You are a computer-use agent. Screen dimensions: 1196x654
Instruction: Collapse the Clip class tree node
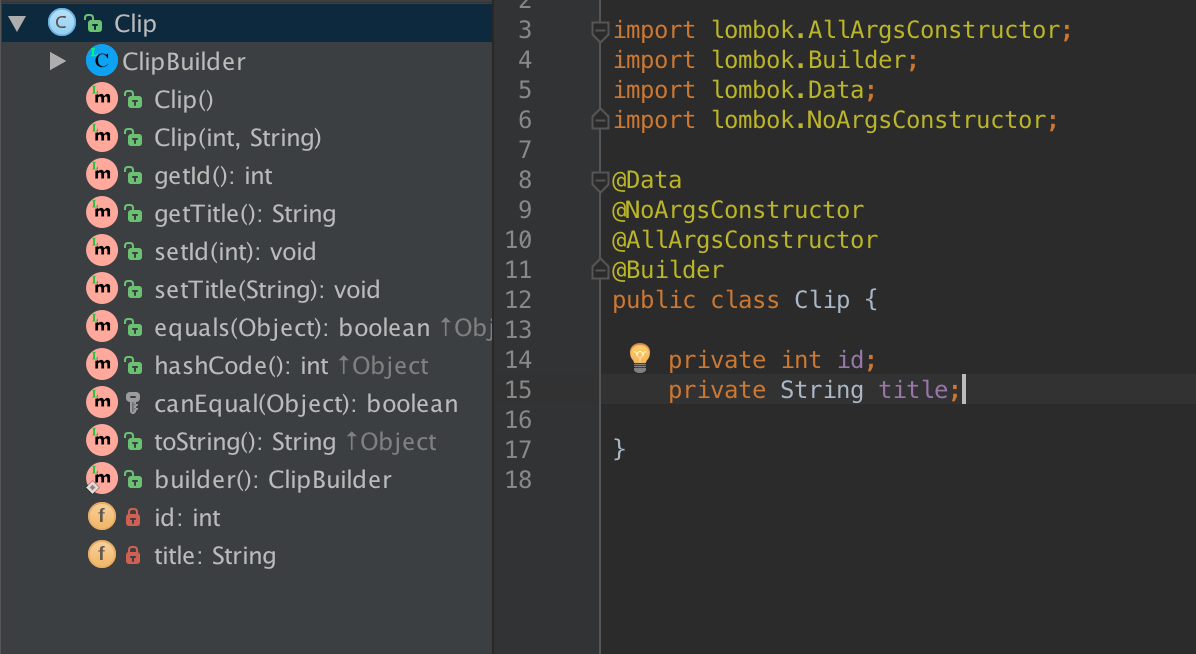pyautogui.click(x=17, y=24)
